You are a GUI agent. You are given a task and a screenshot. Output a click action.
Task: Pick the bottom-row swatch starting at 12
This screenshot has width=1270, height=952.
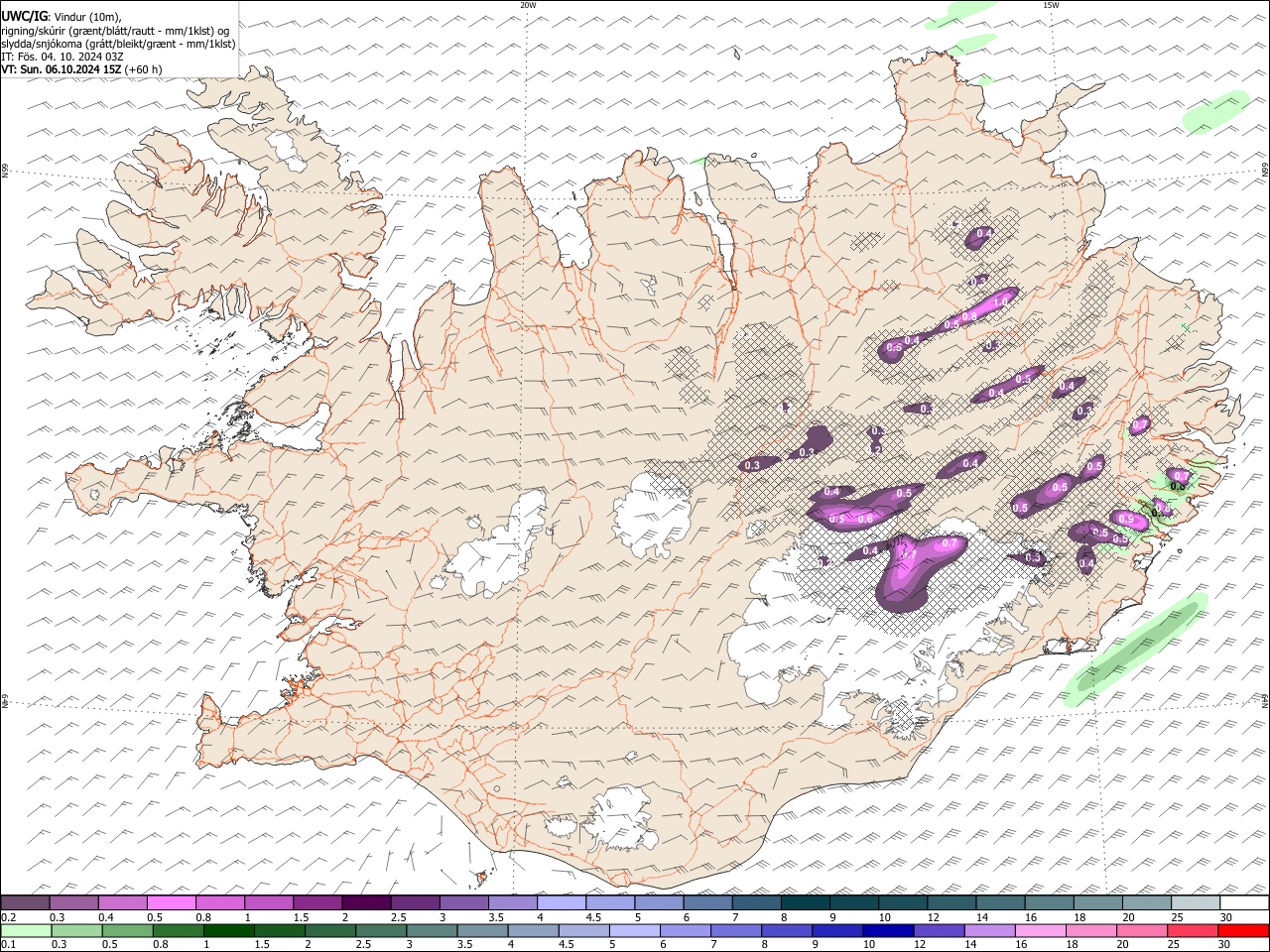pos(939,930)
